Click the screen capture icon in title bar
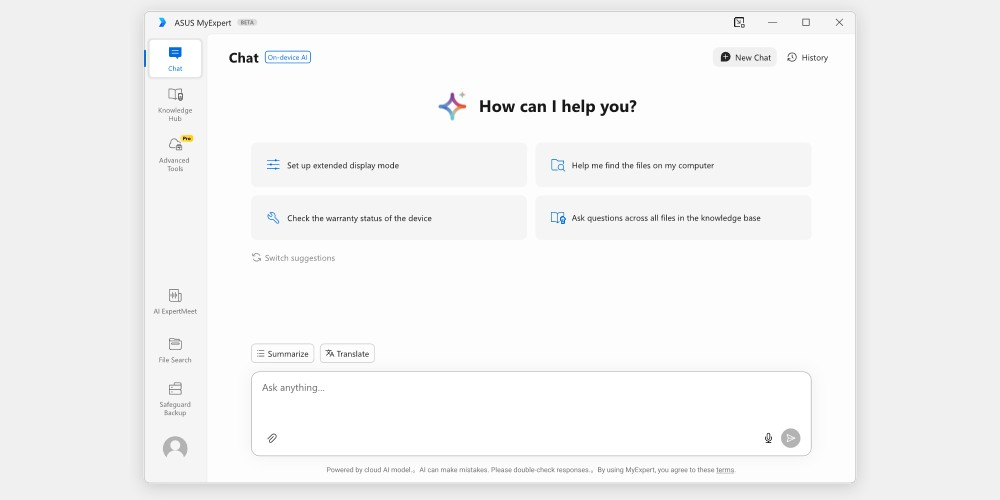1000x500 pixels. pos(739,22)
